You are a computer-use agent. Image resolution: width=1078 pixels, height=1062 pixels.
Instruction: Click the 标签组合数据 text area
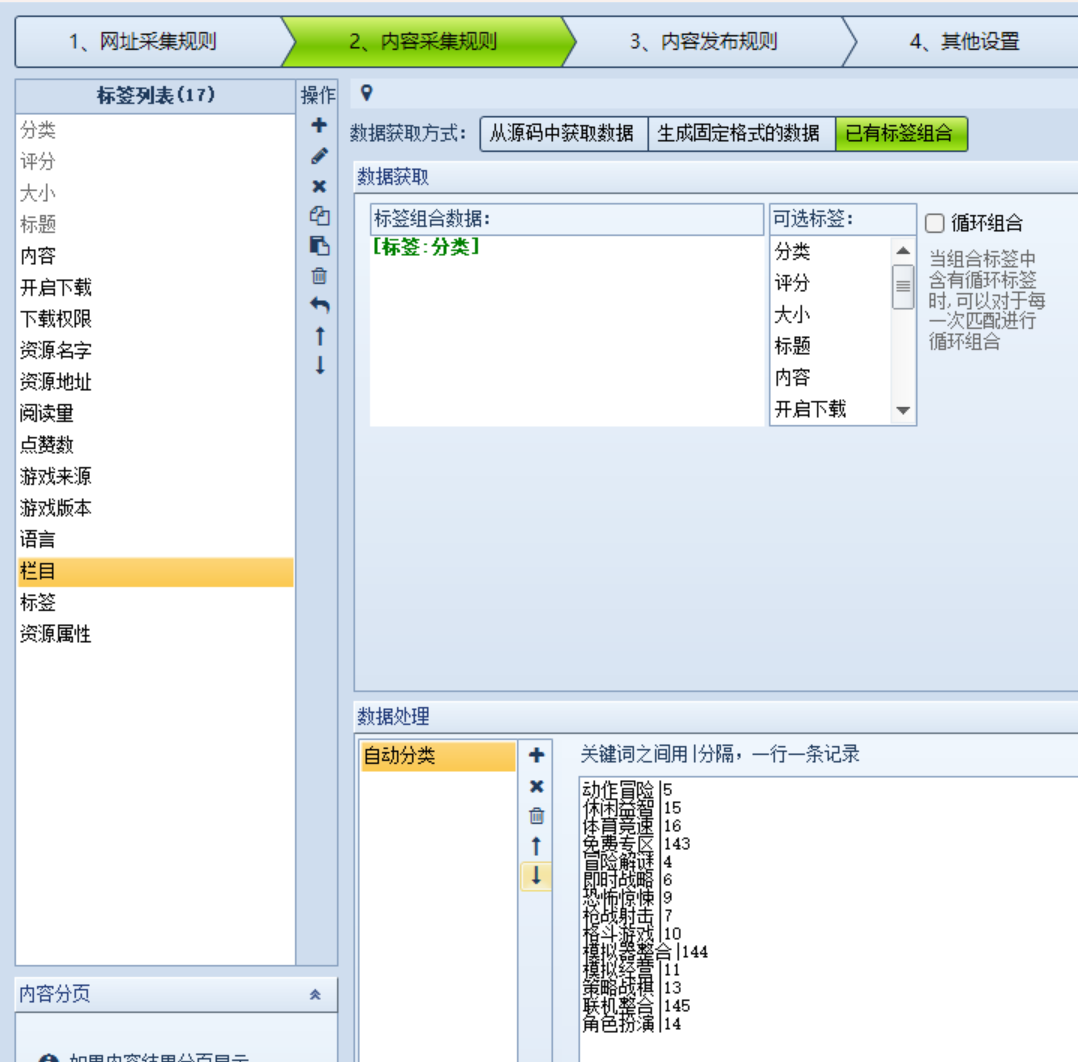pyautogui.click(x=566, y=330)
